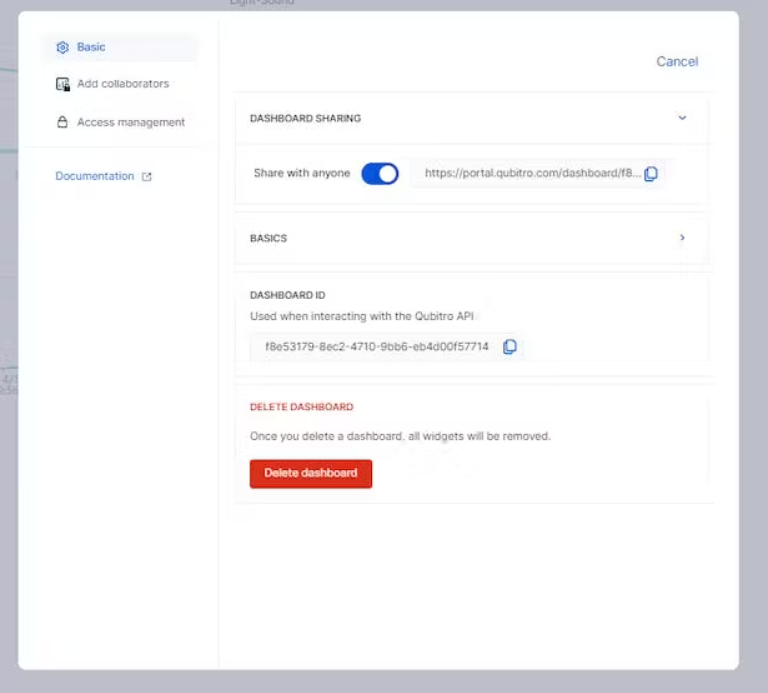The width and height of the screenshot is (768, 693).
Task: Collapse the Dashboard Sharing section chevron
Action: (x=682, y=118)
